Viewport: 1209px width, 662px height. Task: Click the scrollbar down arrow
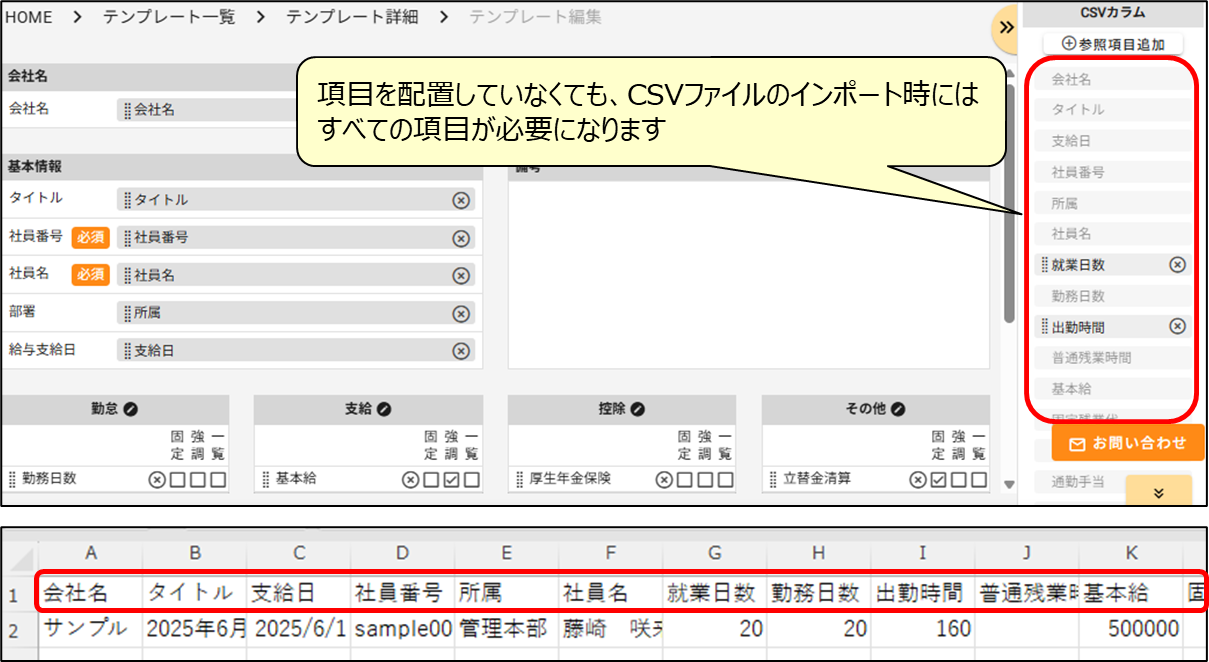1009,485
